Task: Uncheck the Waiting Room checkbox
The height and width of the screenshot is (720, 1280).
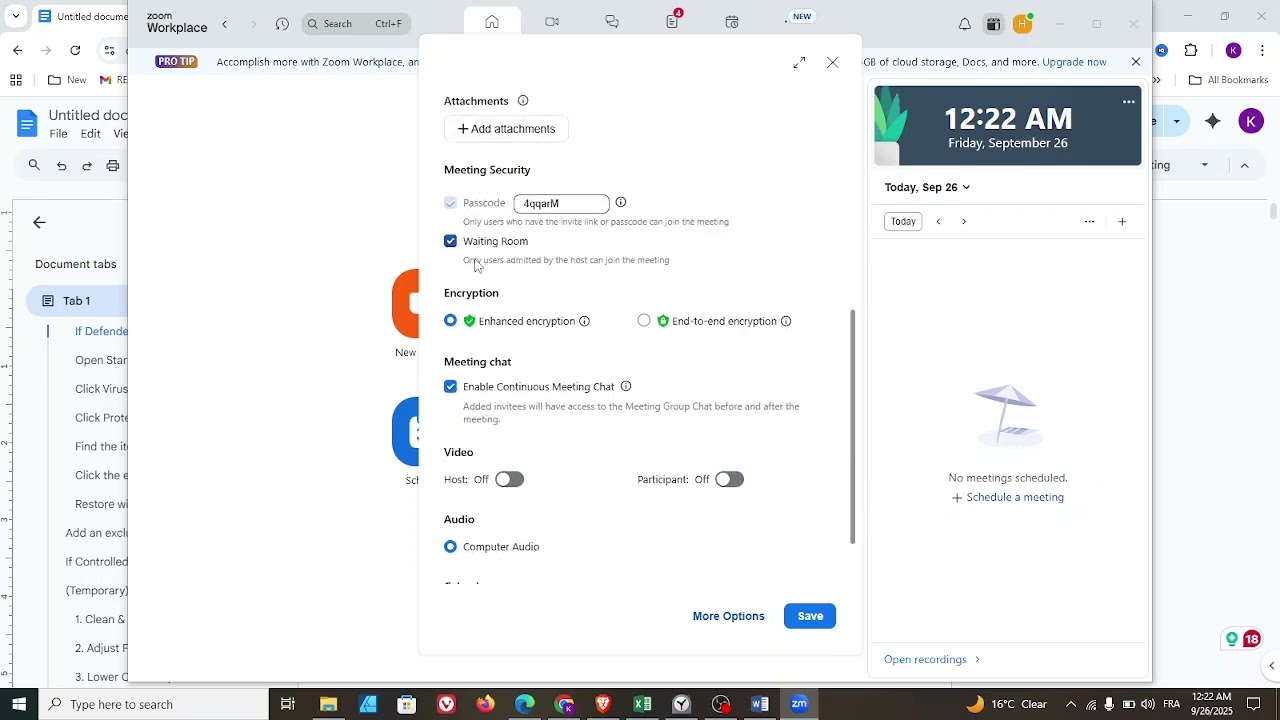Action: point(451,241)
